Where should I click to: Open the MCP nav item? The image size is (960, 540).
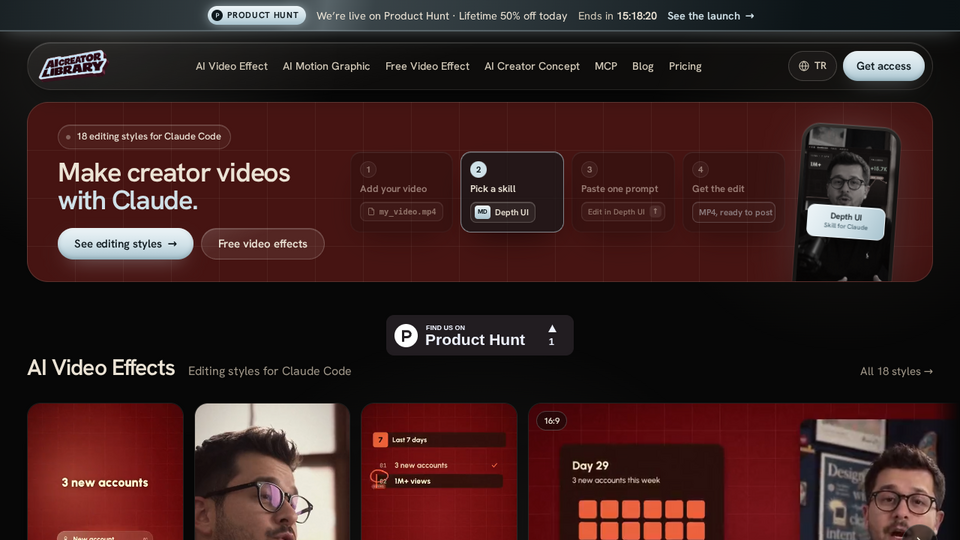click(606, 66)
